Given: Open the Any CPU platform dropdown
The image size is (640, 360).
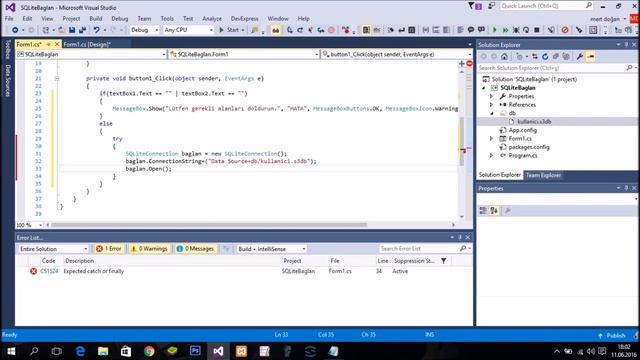Looking at the screenshot, I should [188, 30].
